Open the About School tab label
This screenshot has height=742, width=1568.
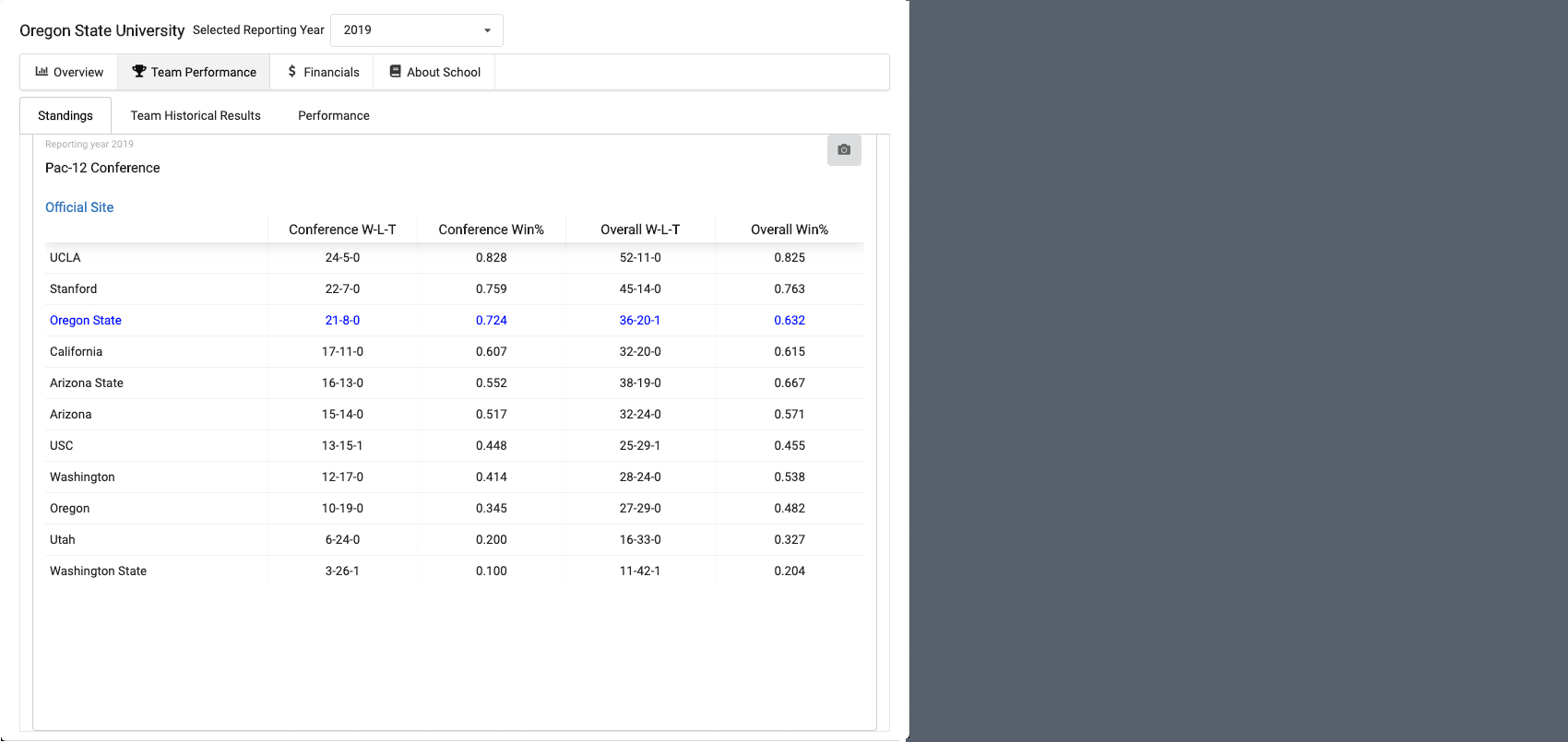[444, 72]
